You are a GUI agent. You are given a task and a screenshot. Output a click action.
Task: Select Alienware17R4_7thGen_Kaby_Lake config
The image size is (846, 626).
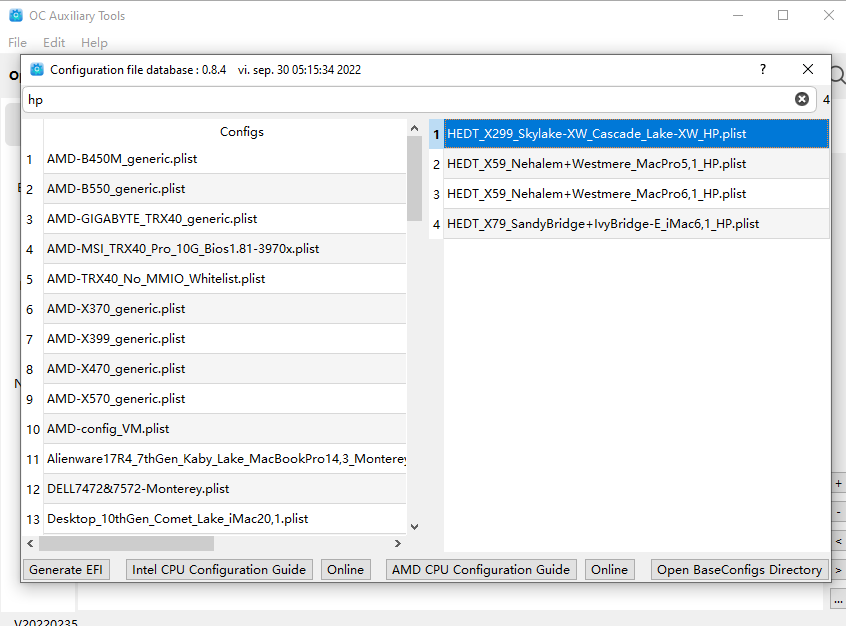(225, 459)
